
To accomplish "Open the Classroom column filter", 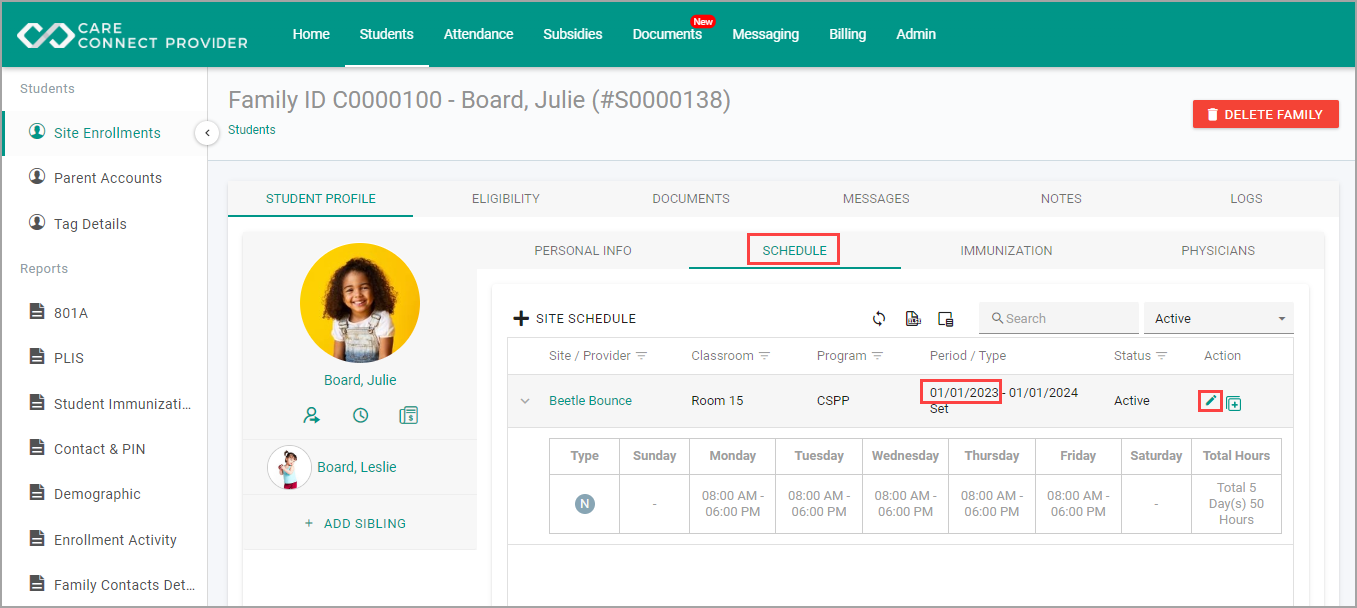I will tap(764, 356).
